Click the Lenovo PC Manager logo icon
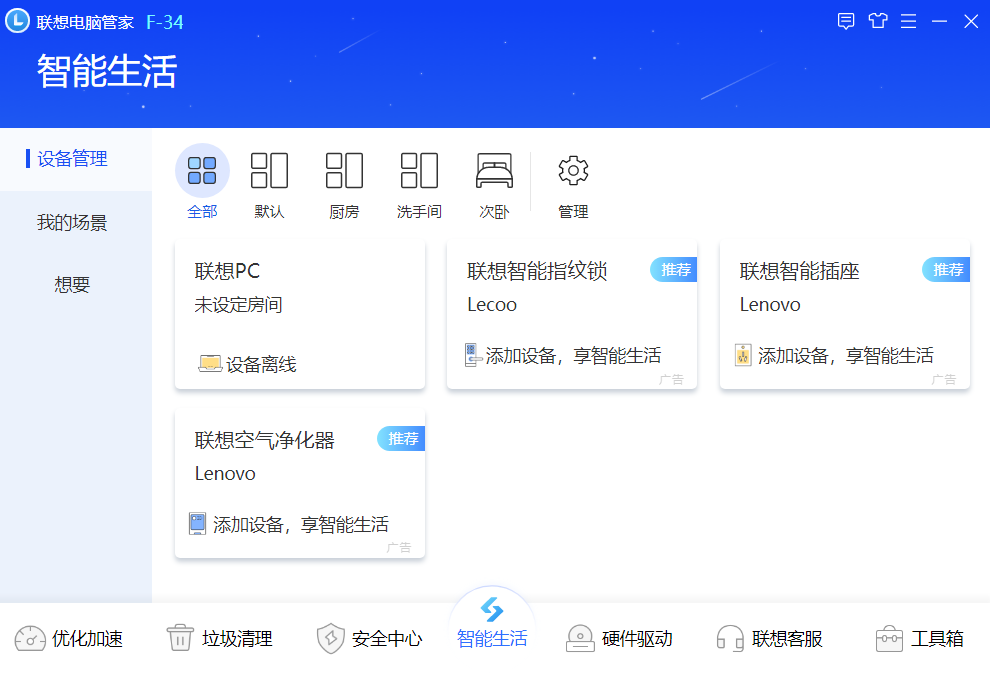 click(x=17, y=21)
